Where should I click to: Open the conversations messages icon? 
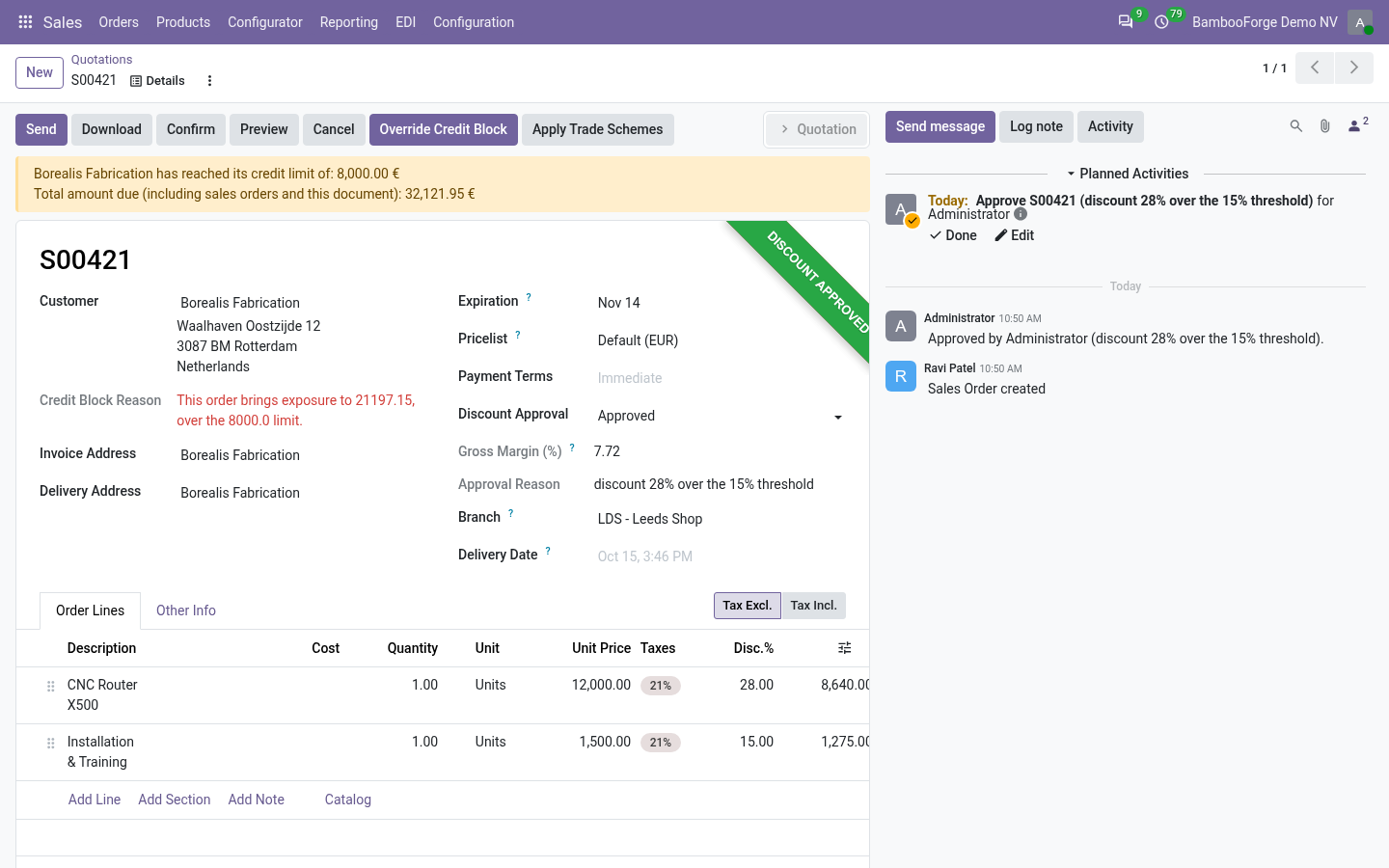tap(1126, 21)
